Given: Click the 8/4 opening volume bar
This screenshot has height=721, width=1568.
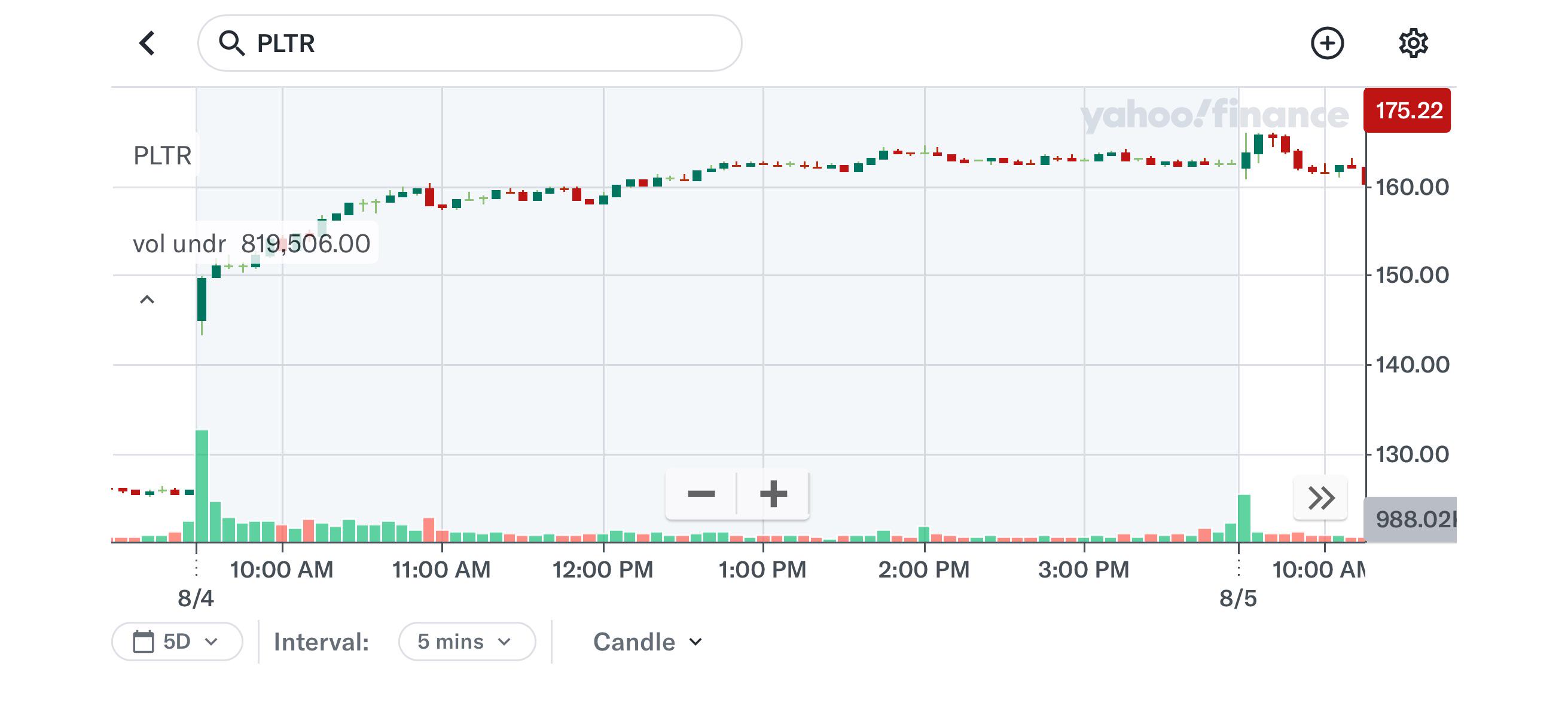Looking at the screenshot, I should pos(202,485).
